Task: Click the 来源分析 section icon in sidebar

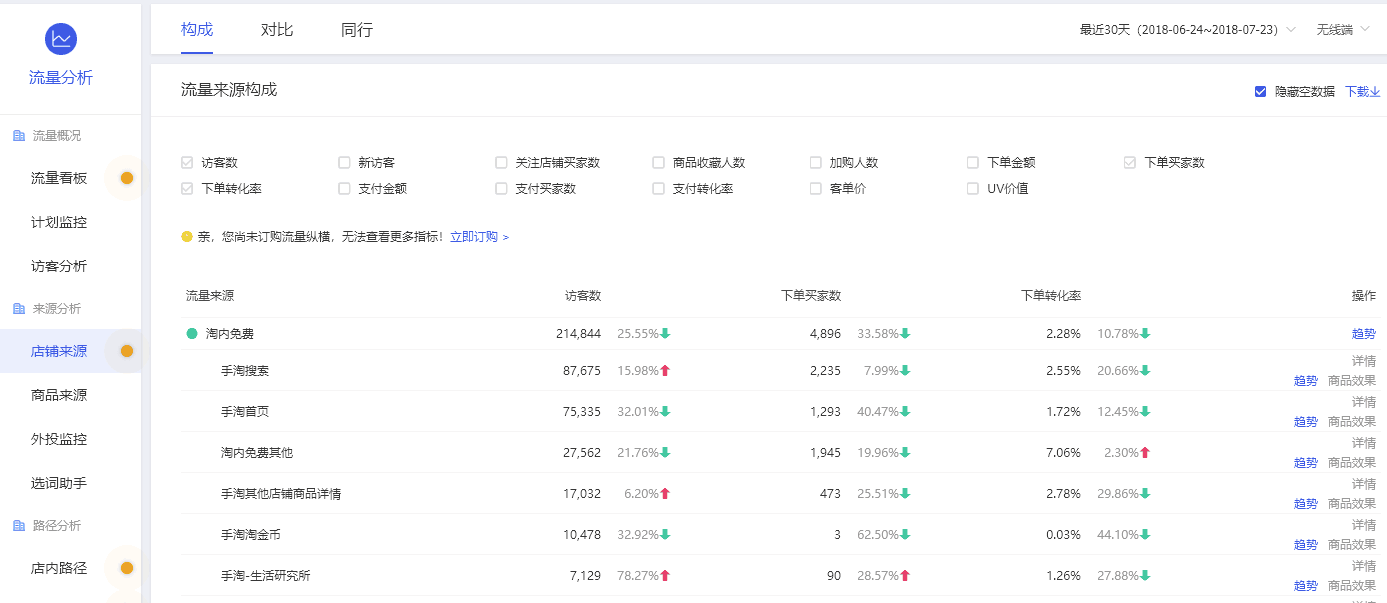Action: pos(19,309)
